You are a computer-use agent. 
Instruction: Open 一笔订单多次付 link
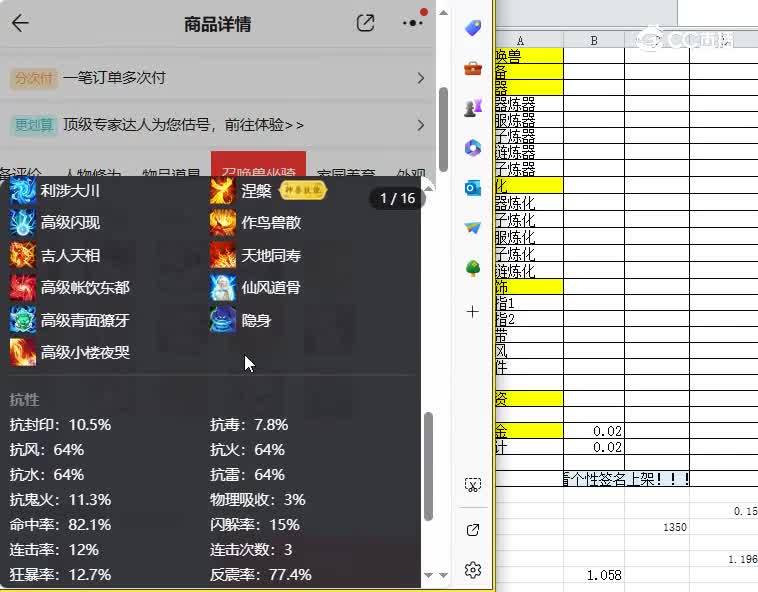(115, 78)
